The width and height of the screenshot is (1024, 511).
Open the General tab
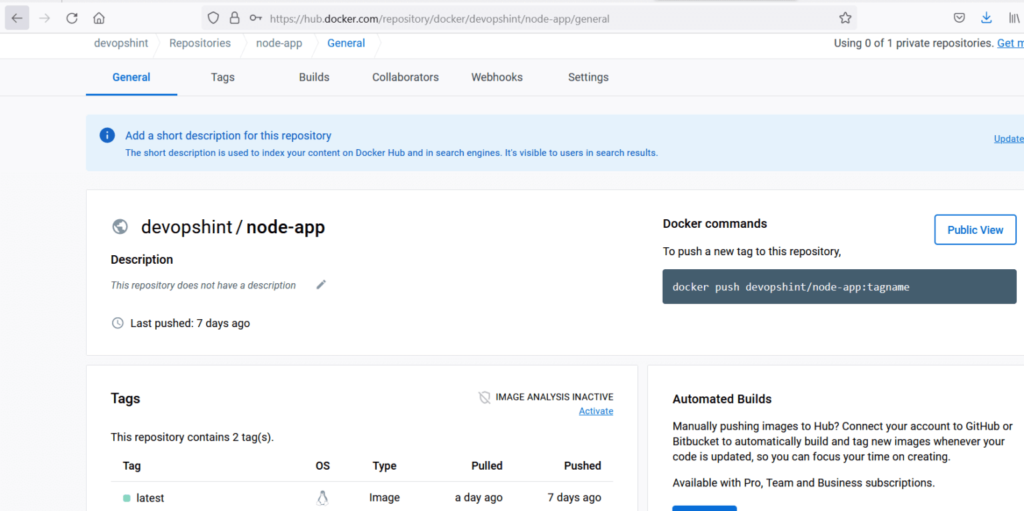131,77
